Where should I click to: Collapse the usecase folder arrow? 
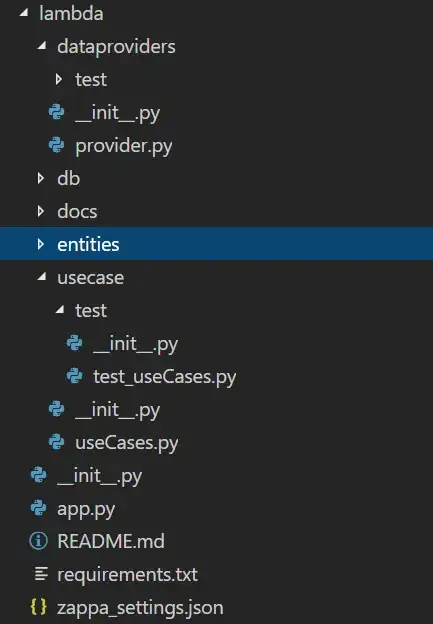click(x=42, y=277)
